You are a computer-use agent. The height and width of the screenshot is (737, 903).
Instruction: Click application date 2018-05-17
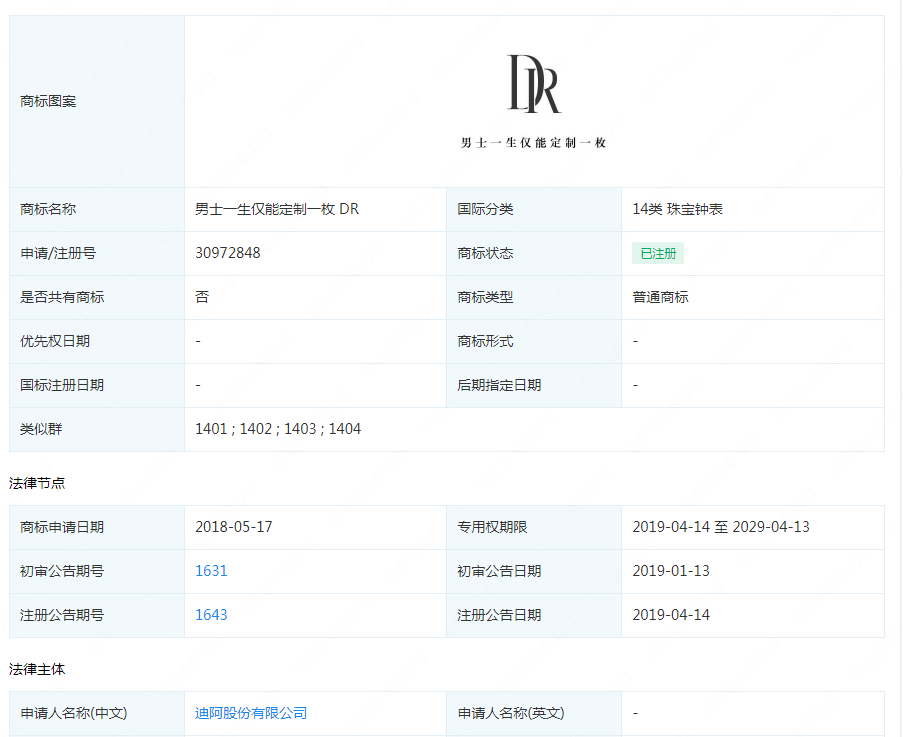click(234, 527)
